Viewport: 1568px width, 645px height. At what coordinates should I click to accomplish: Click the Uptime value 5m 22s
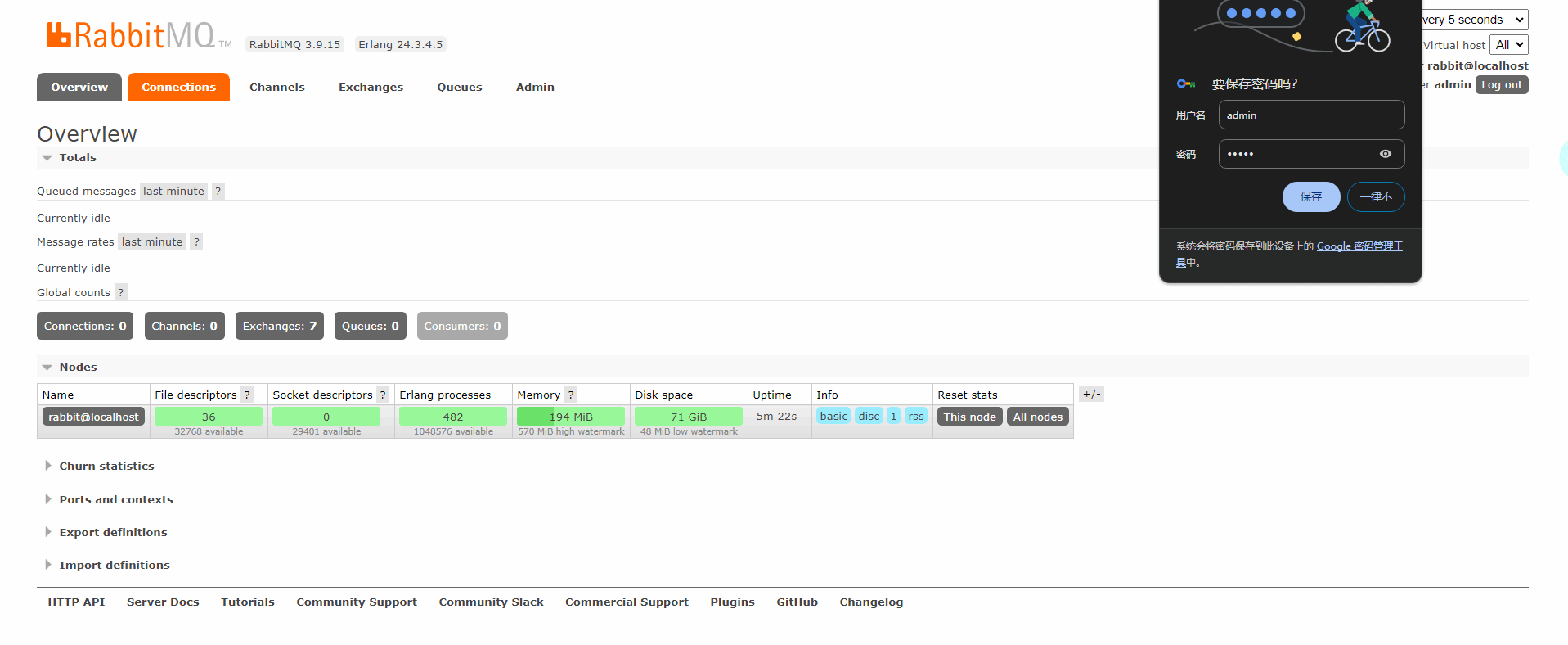pyautogui.click(x=776, y=416)
